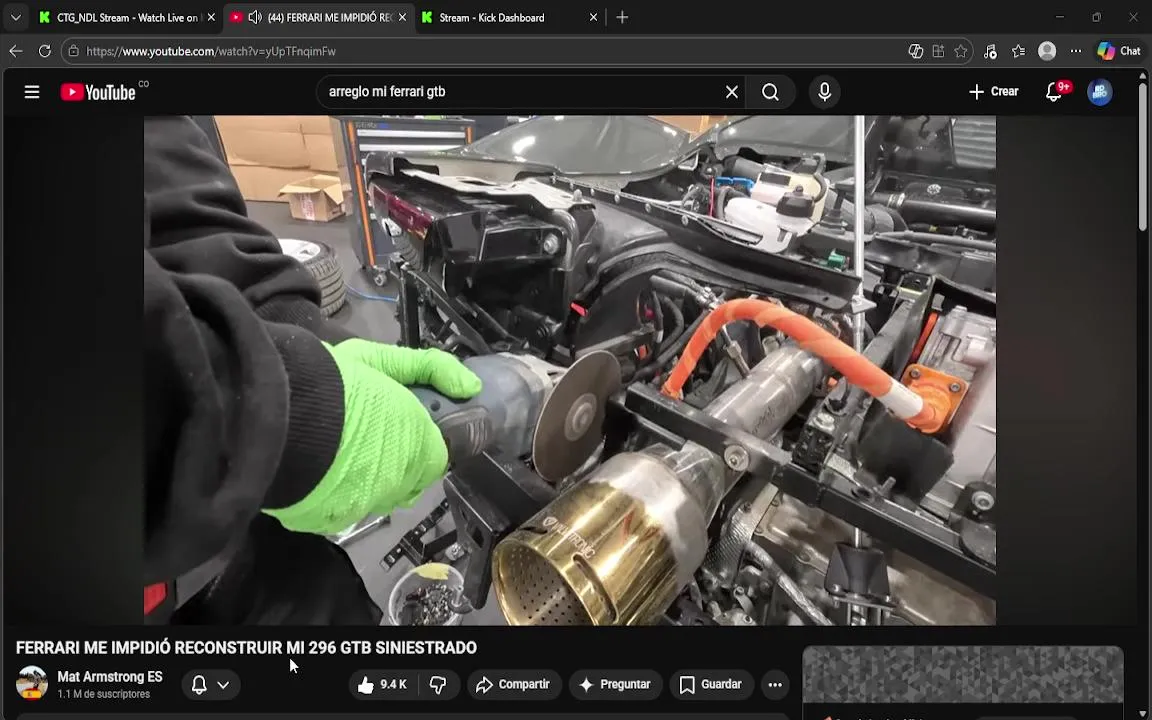Image resolution: width=1152 pixels, height=720 pixels.
Task: Click the YouTube URL address bar
Action: pos(485,51)
